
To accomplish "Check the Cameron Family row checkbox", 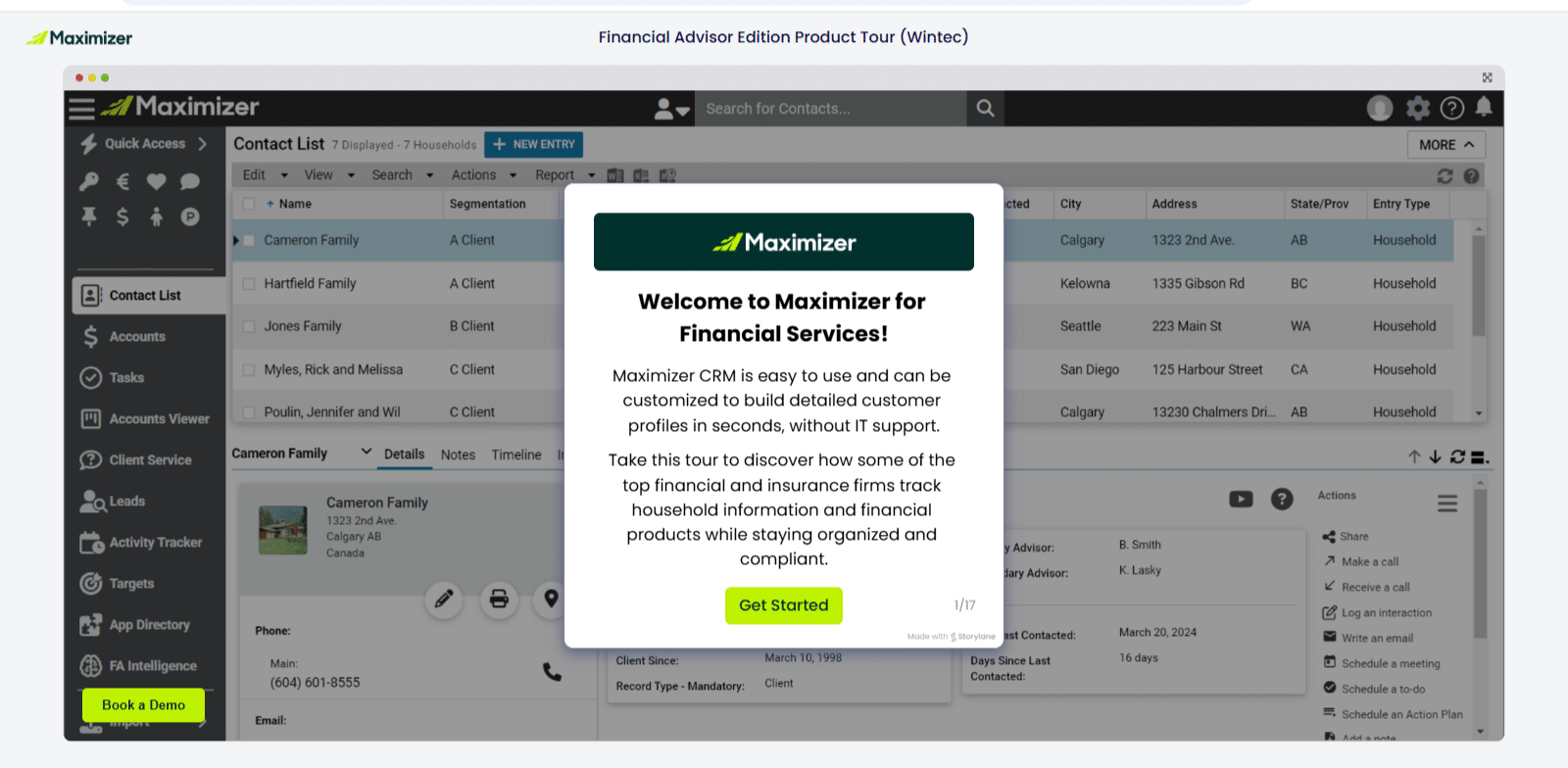I will [249, 240].
